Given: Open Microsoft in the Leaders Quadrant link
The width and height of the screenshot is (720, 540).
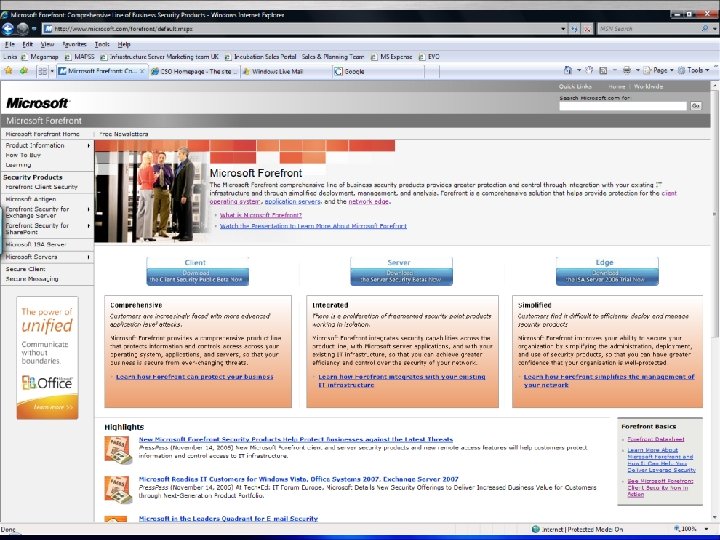Looking at the screenshot, I should click(228, 518).
